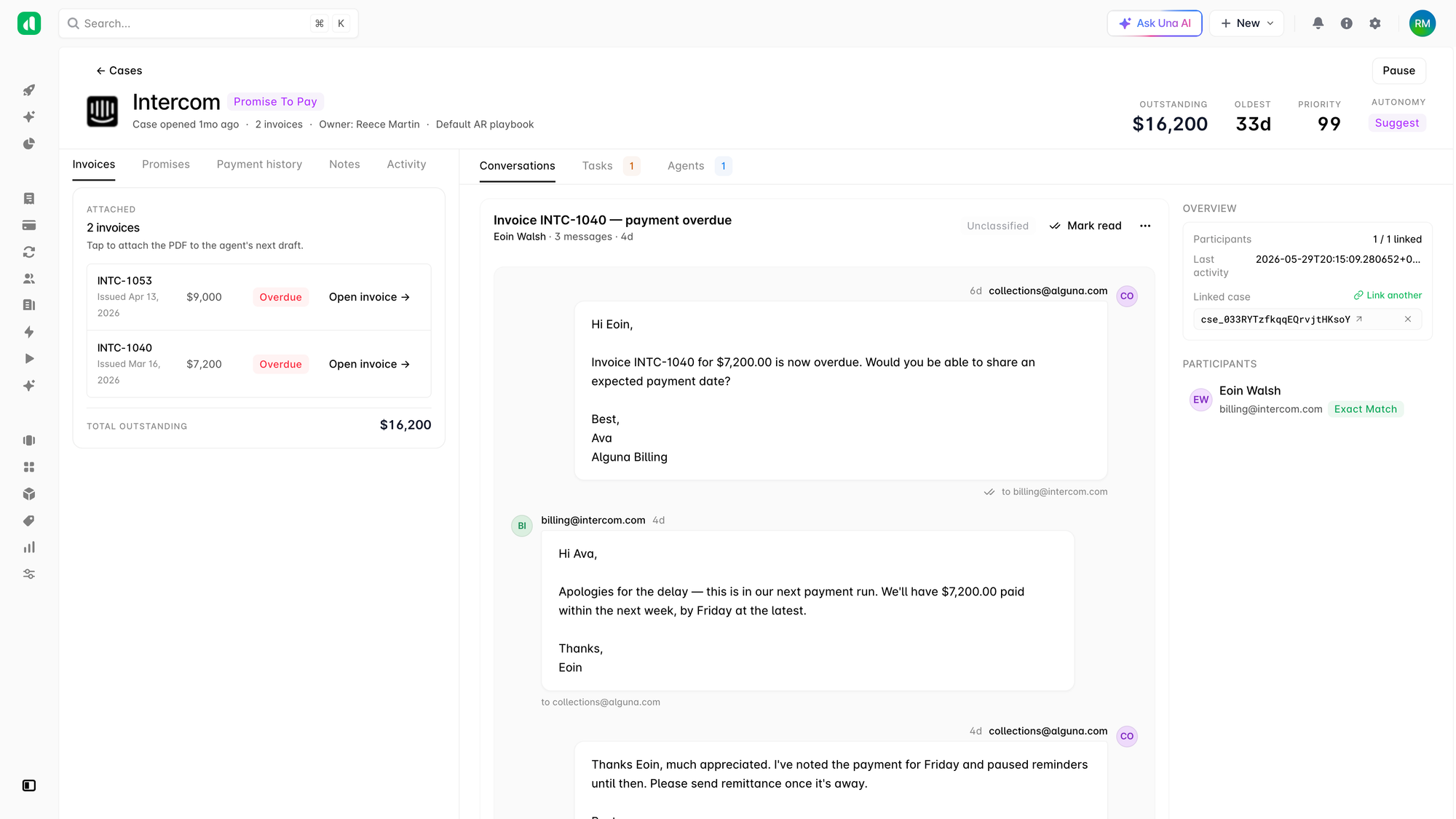Click the Unclassified label
Viewport: 1456px width, 819px height.
coord(997,226)
